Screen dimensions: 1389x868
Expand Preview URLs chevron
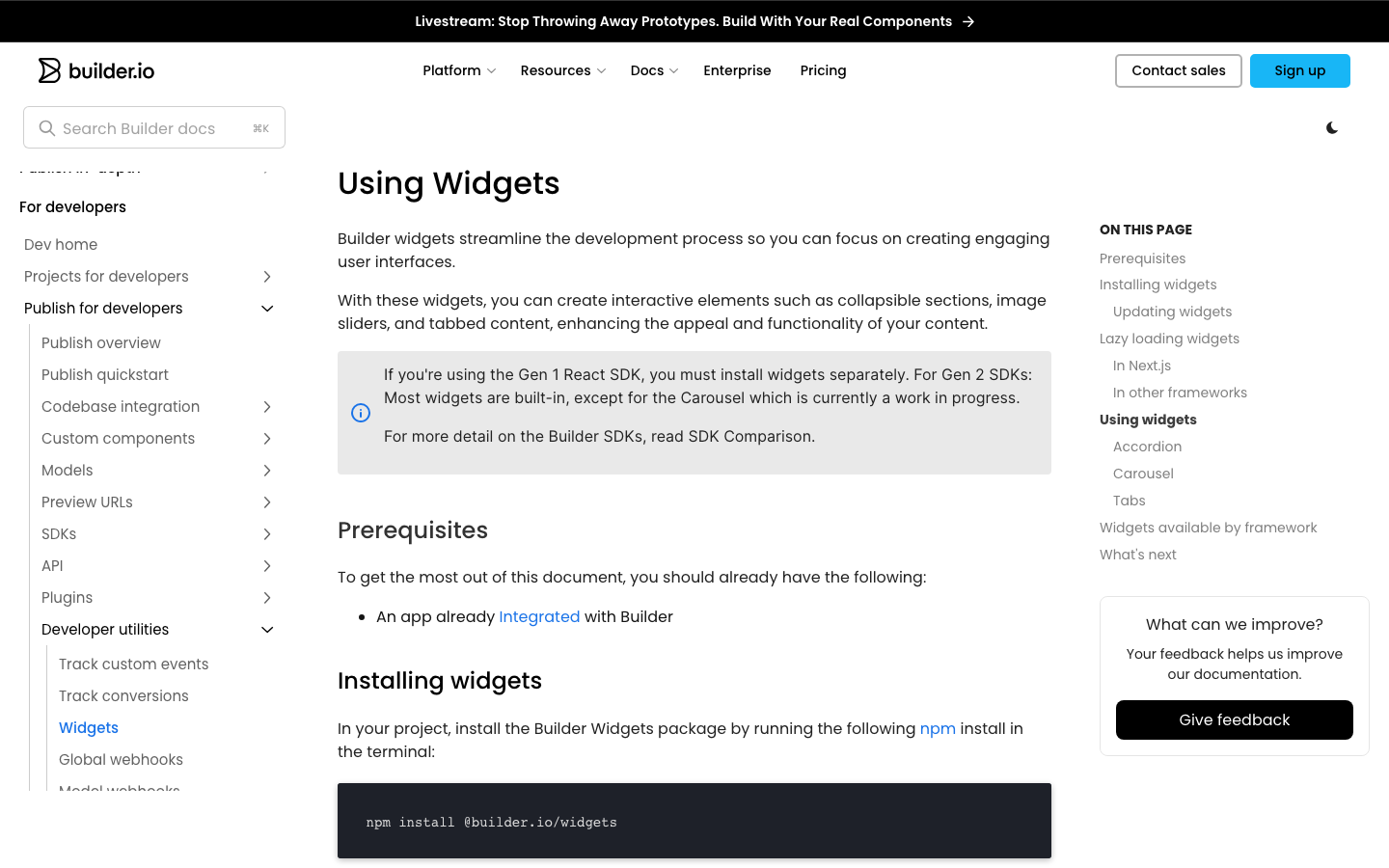click(x=267, y=502)
